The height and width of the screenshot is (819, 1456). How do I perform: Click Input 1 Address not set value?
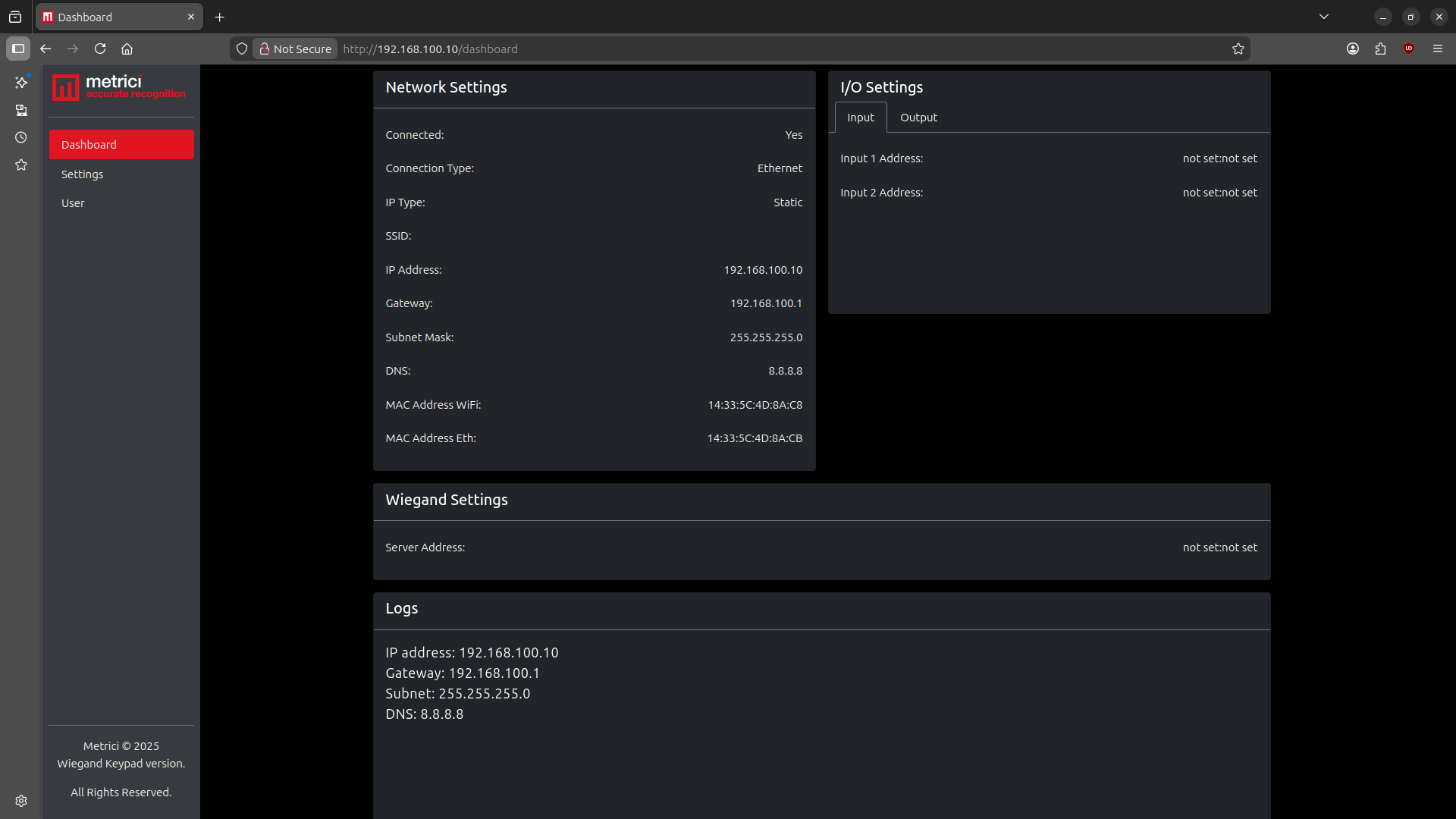[1219, 158]
